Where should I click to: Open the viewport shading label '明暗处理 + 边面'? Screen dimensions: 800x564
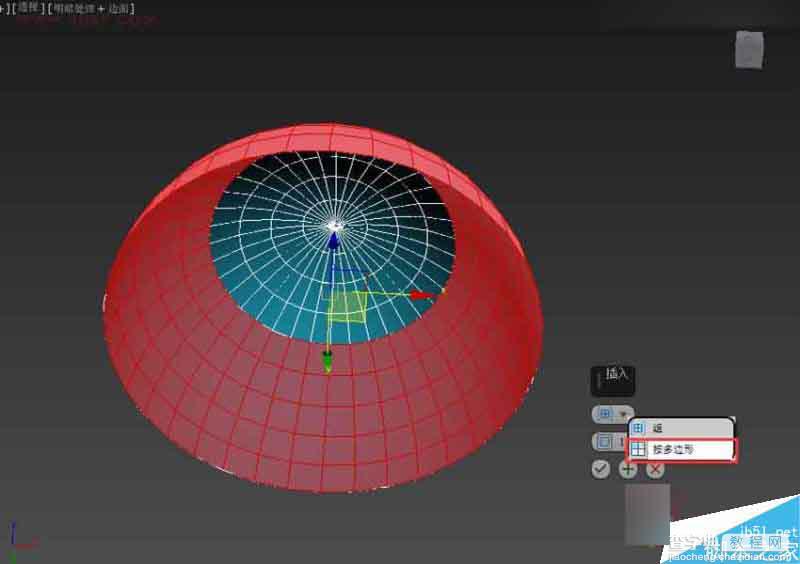coord(92,9)
